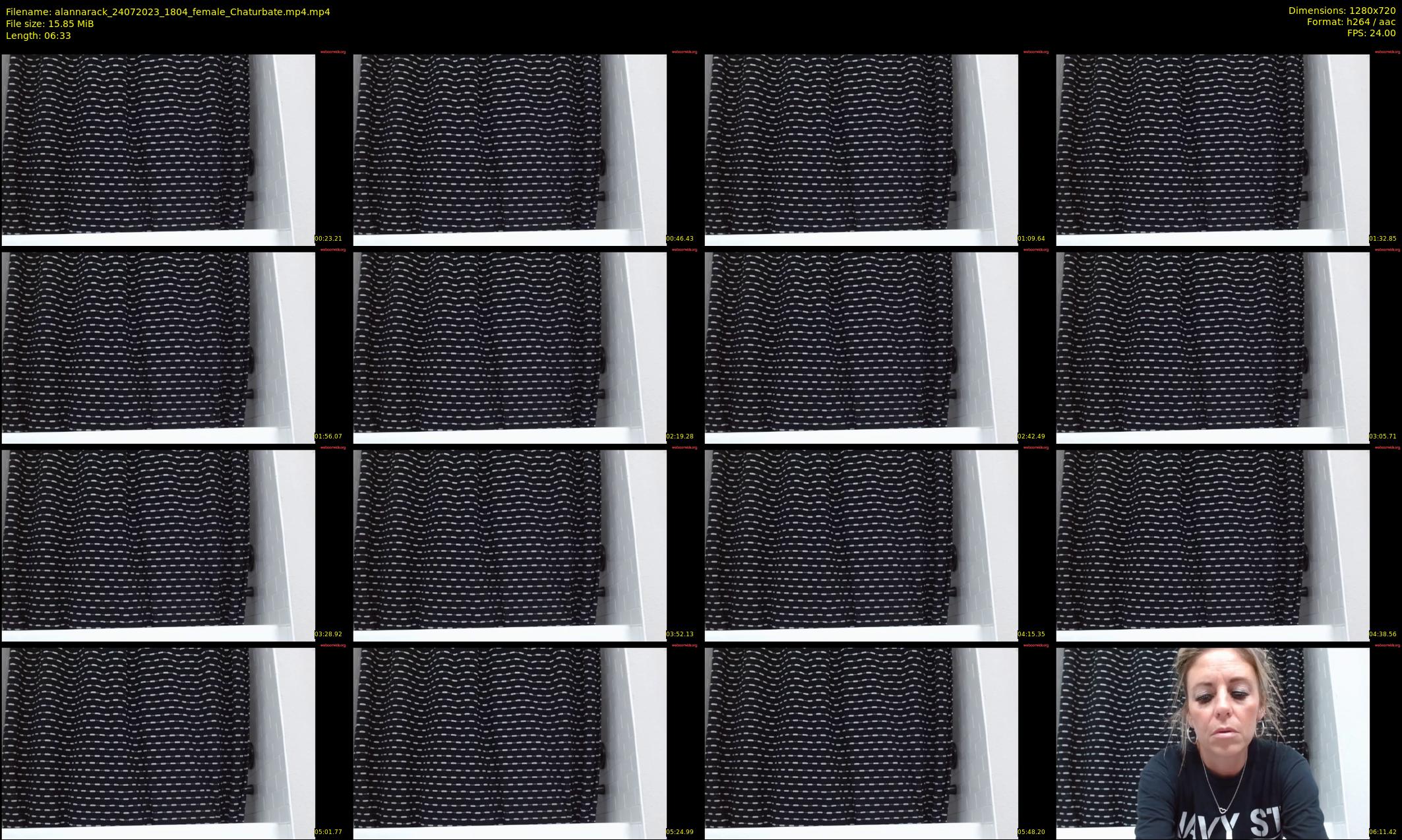Viewport: 1402px width, 840px height.
Task: Open the thumbnail stamped 03:52.13
Action: click(x=524, y=545)
